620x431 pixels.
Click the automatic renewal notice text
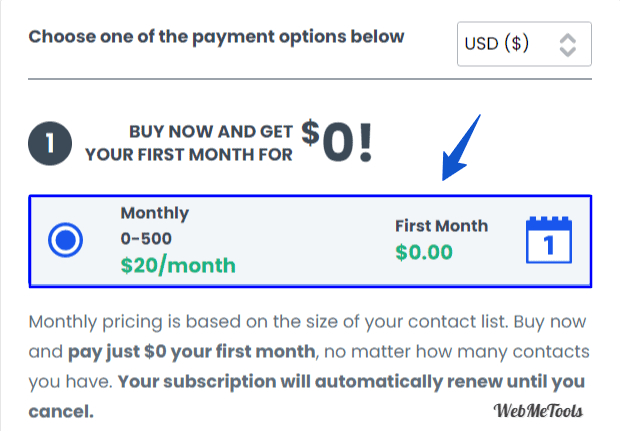[306, 397]
